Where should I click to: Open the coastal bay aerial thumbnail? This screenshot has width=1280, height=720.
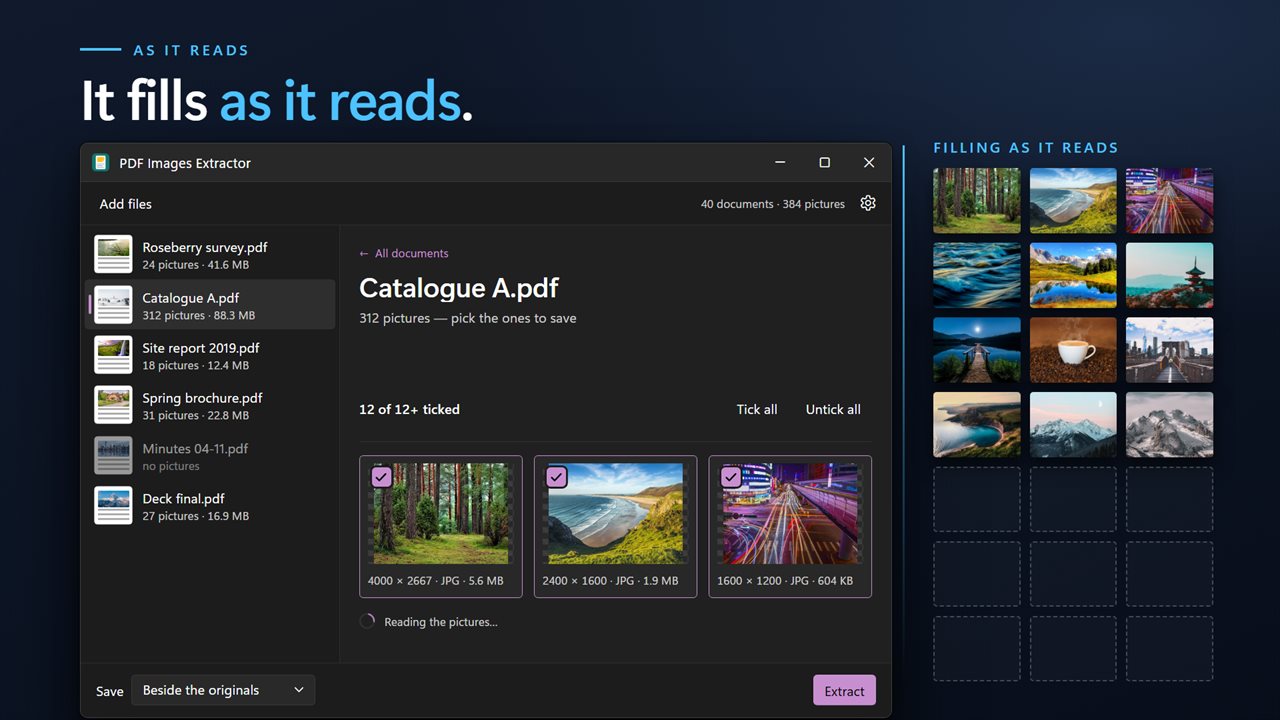click(x=977, y=425)
